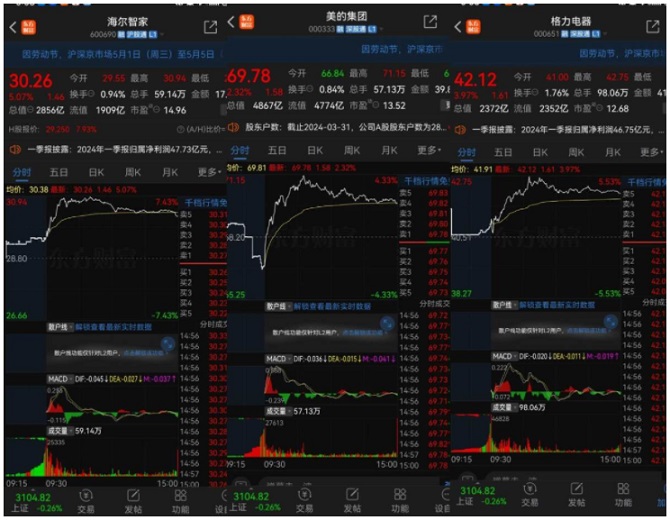This screenshot has height=520, width=670.
Task: Go back using the arrow beside 美的集团
Action: [232, 21]
